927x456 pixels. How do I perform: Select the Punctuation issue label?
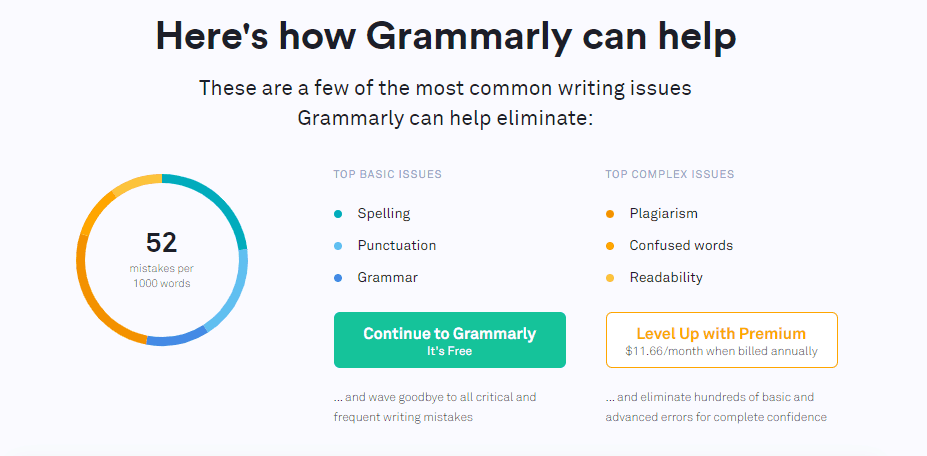pyautogui.click(x=397, y=245)
